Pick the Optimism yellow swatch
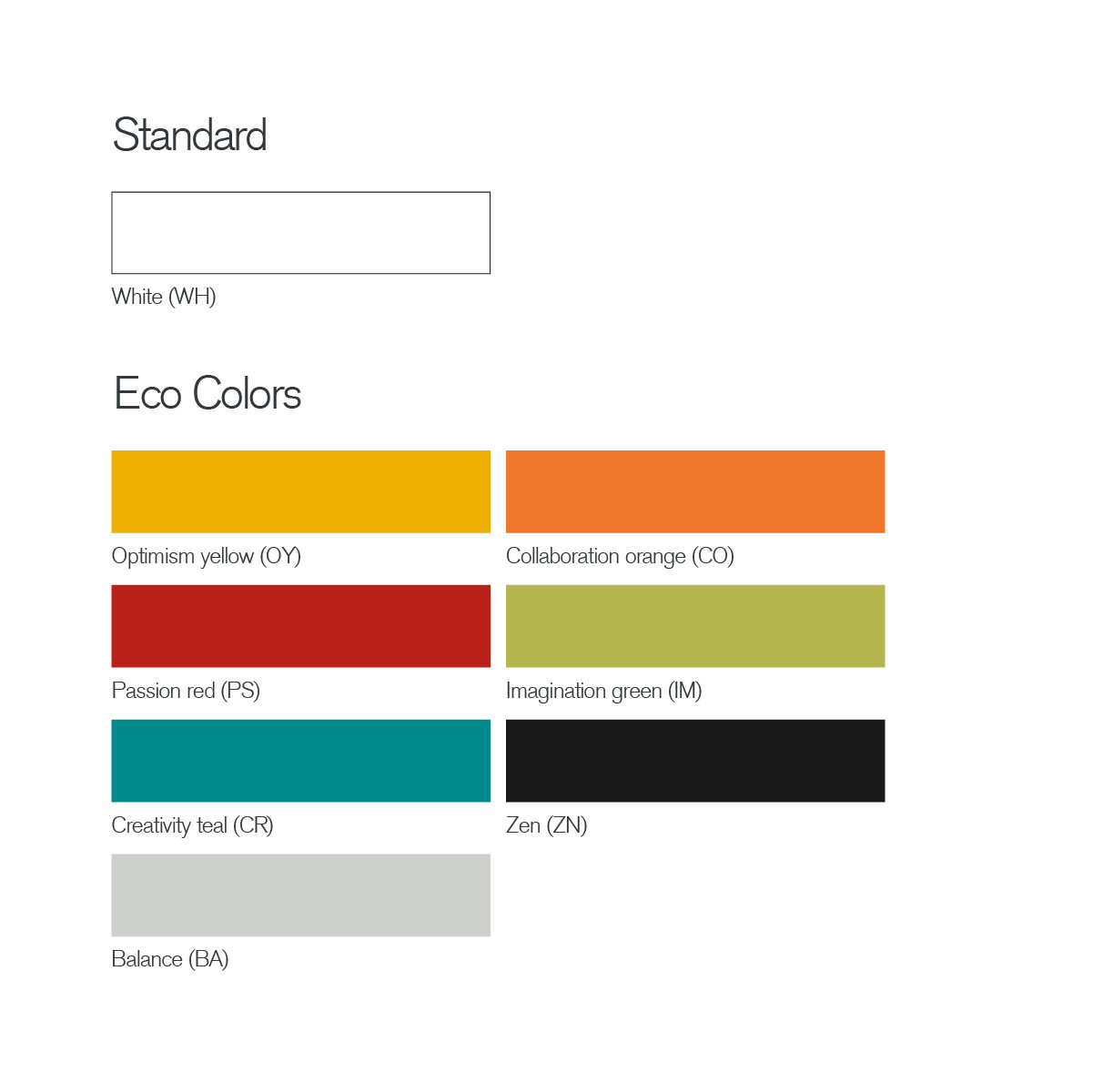 [x=300, y=491]
